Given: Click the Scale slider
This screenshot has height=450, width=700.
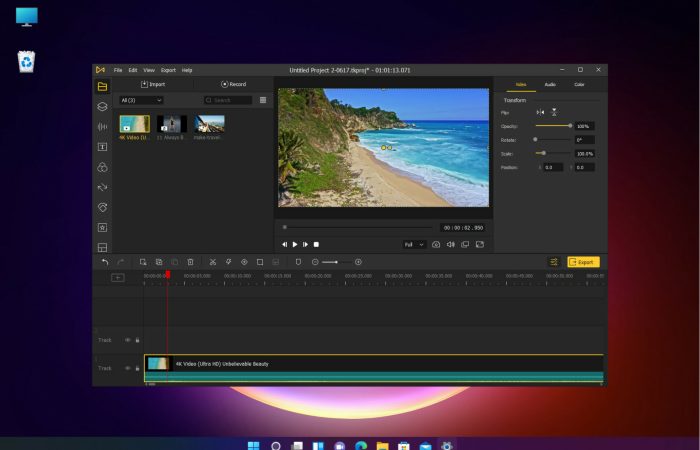Looking at the screenshot, I should [x=554, y=154].
